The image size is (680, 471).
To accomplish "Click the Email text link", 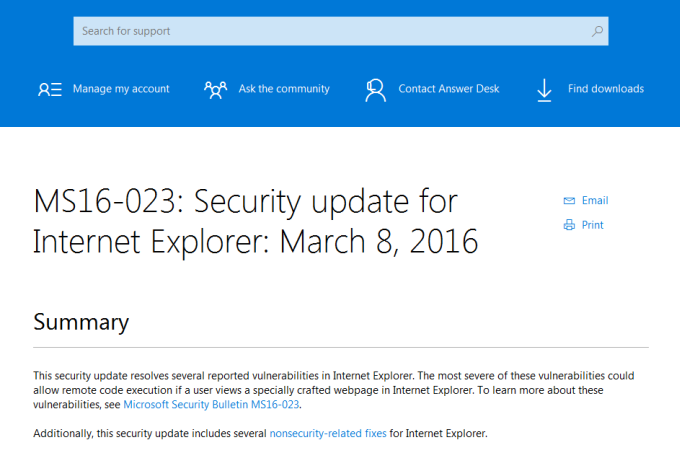I will 595,200.
